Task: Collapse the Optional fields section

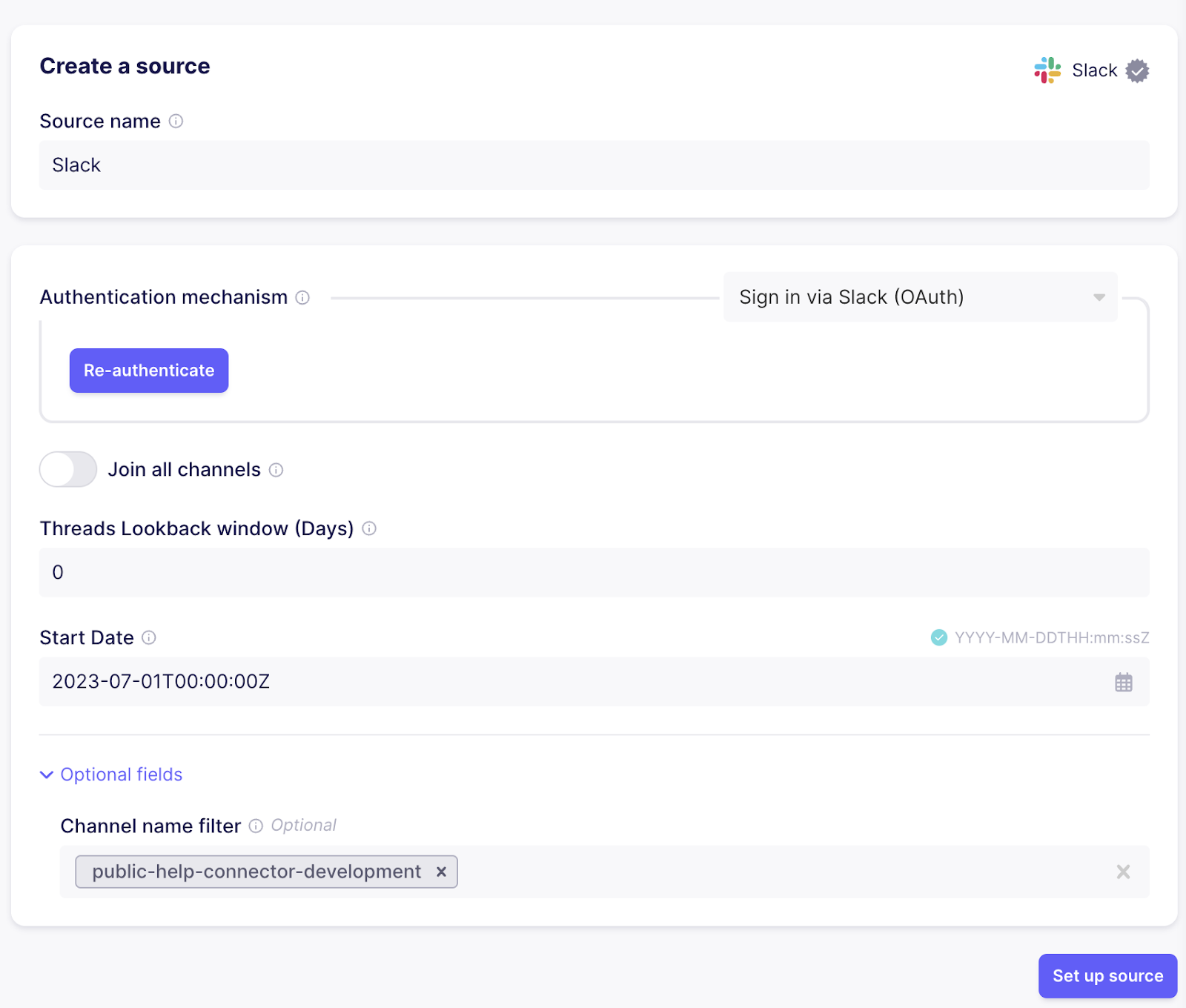Action: 111,775
